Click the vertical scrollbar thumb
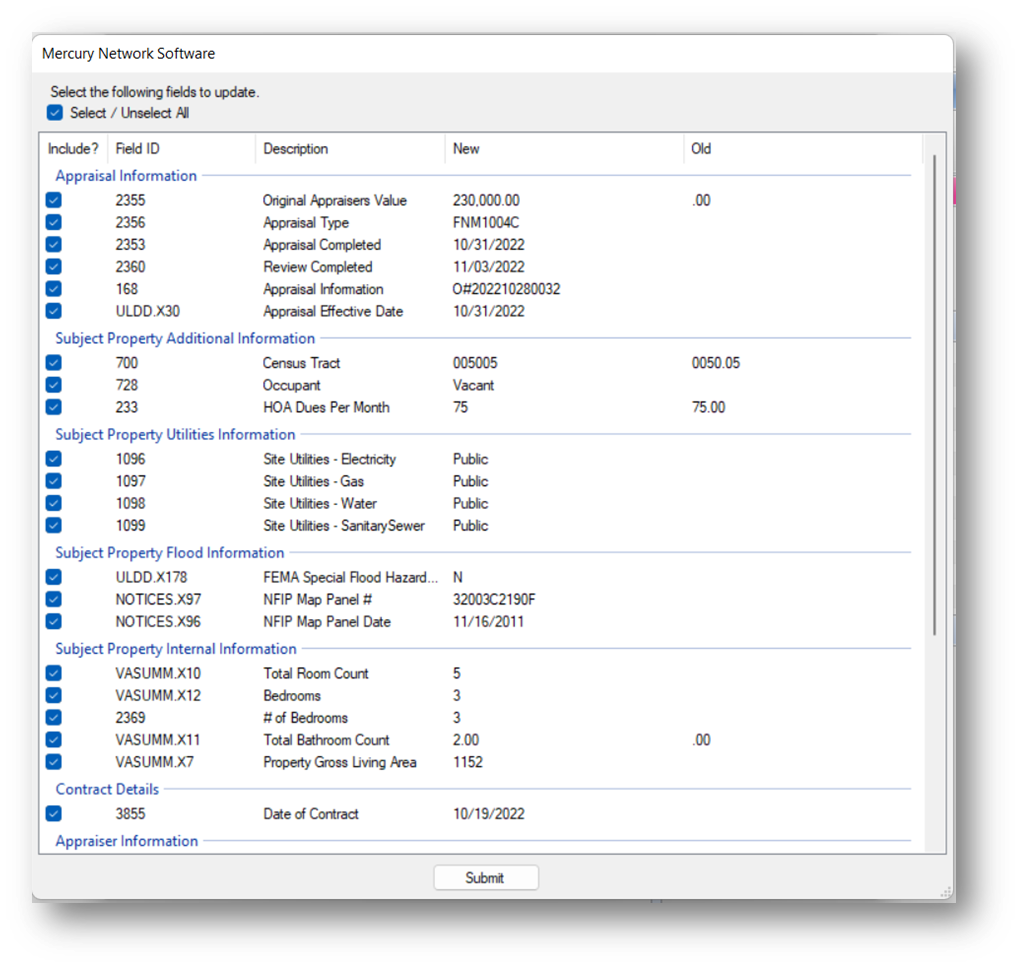Screen dimensions: 1021x968 (935, 395)
